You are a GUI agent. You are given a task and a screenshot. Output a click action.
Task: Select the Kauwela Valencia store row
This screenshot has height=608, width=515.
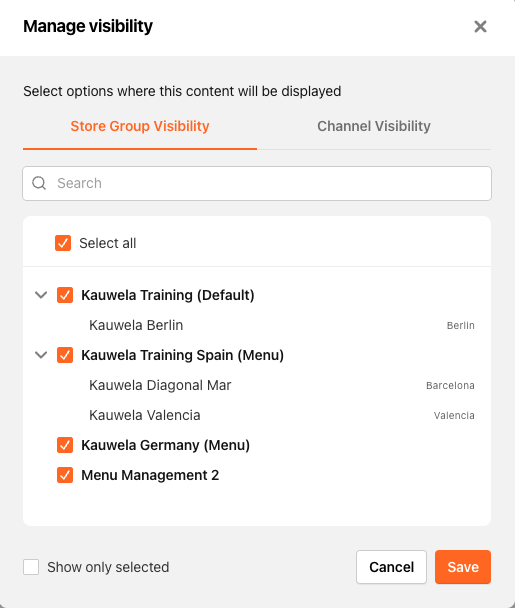tap(257, 415)
